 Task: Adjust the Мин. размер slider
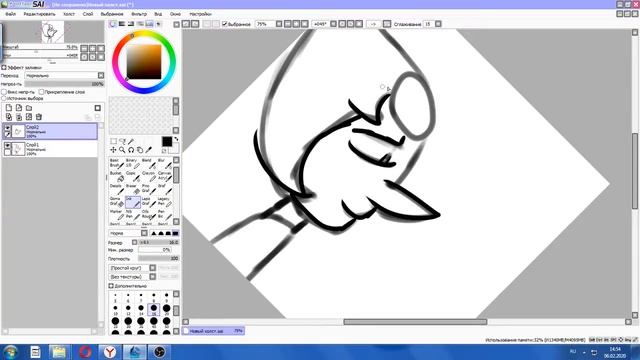click(x=155, y=250)
